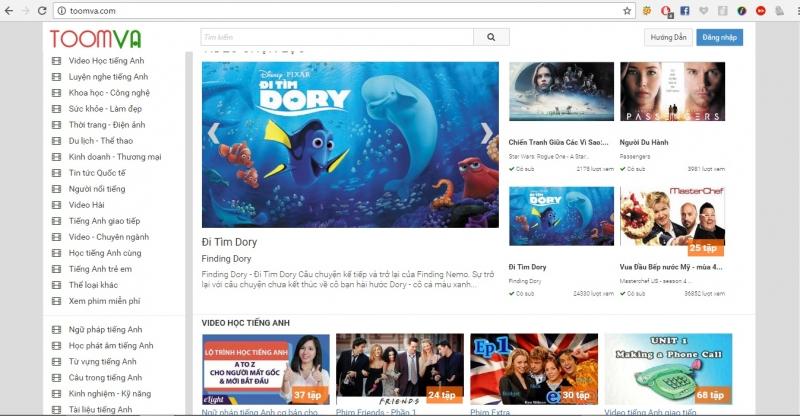Click the Đăng nhập login button
The image size is (800, 416).
719,37
